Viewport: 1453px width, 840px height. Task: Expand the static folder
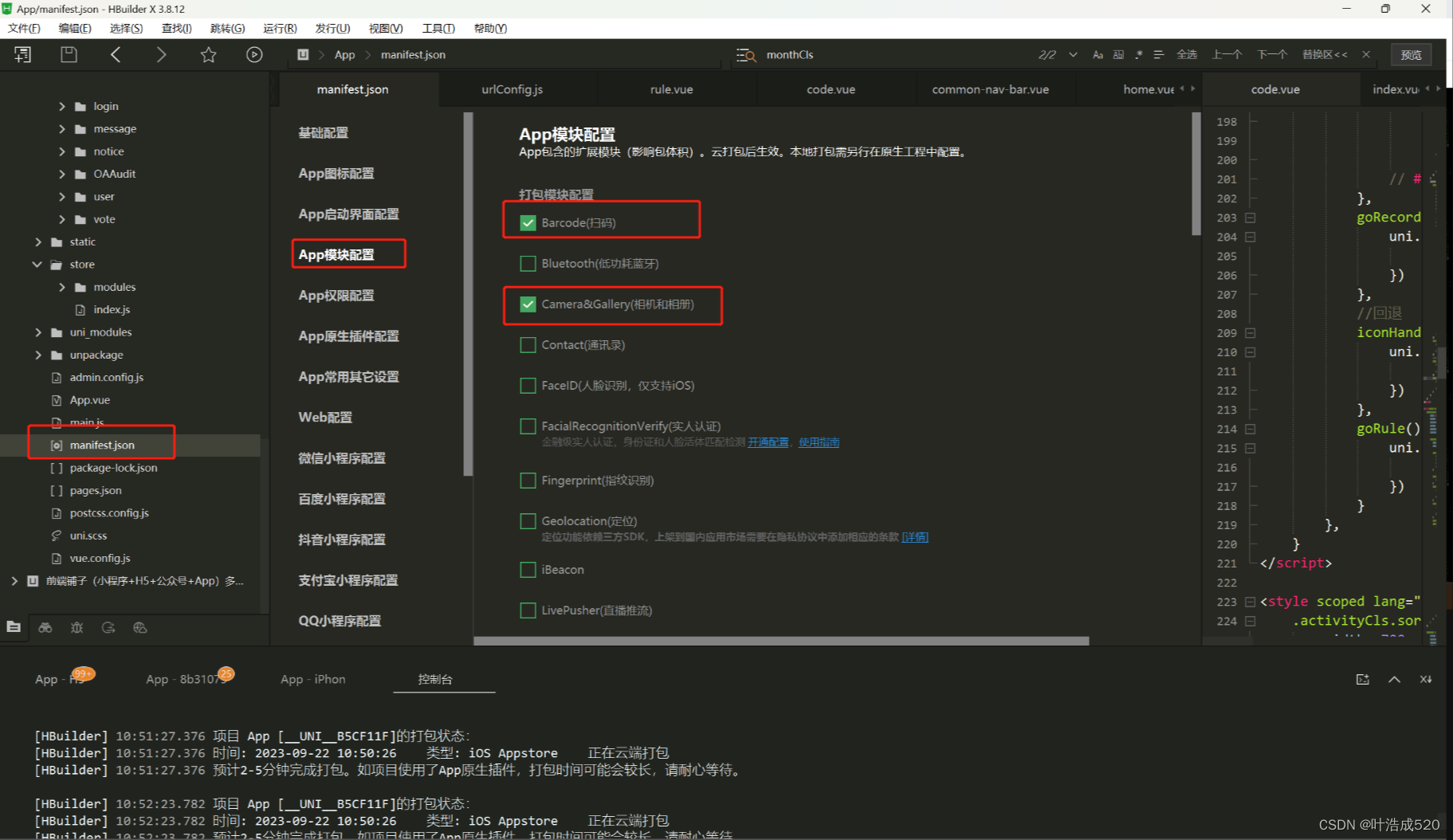38,241
